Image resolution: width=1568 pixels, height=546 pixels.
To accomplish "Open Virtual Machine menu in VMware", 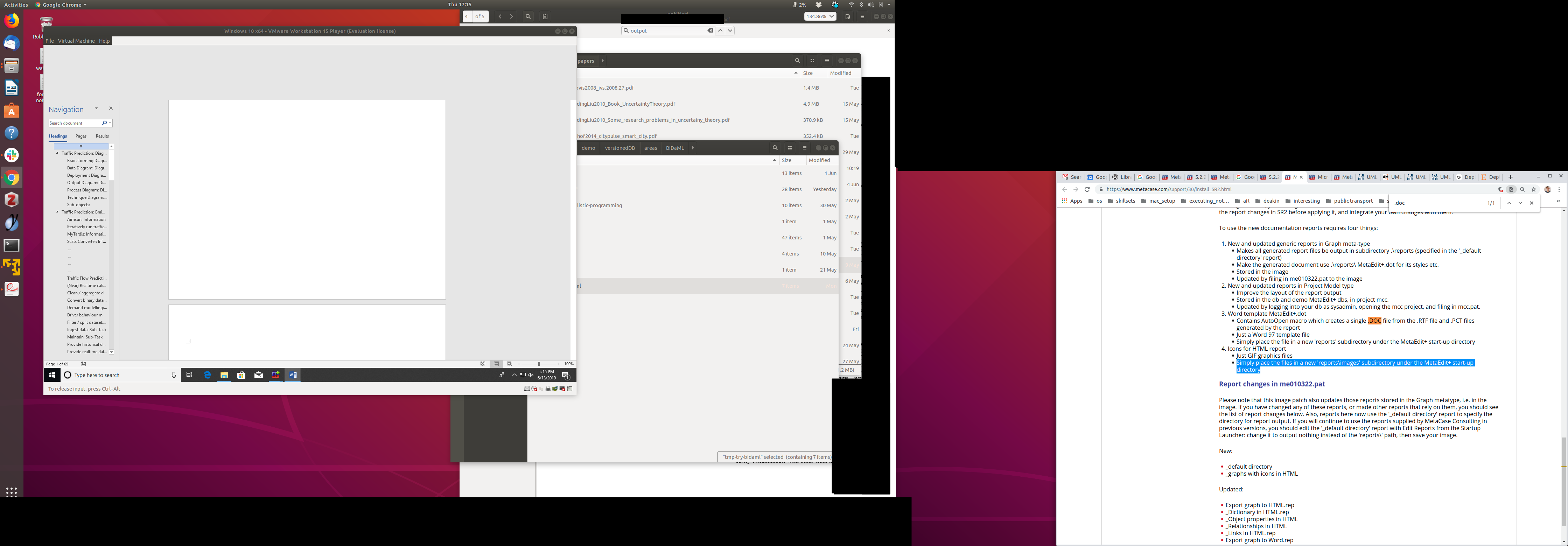I will point(76,41).
